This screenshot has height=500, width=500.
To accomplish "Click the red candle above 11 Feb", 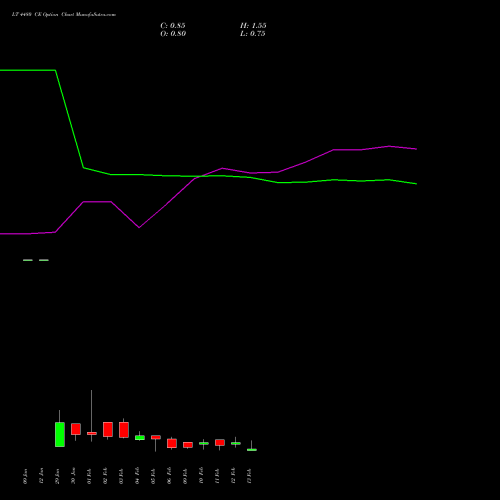I will (220, 442).
